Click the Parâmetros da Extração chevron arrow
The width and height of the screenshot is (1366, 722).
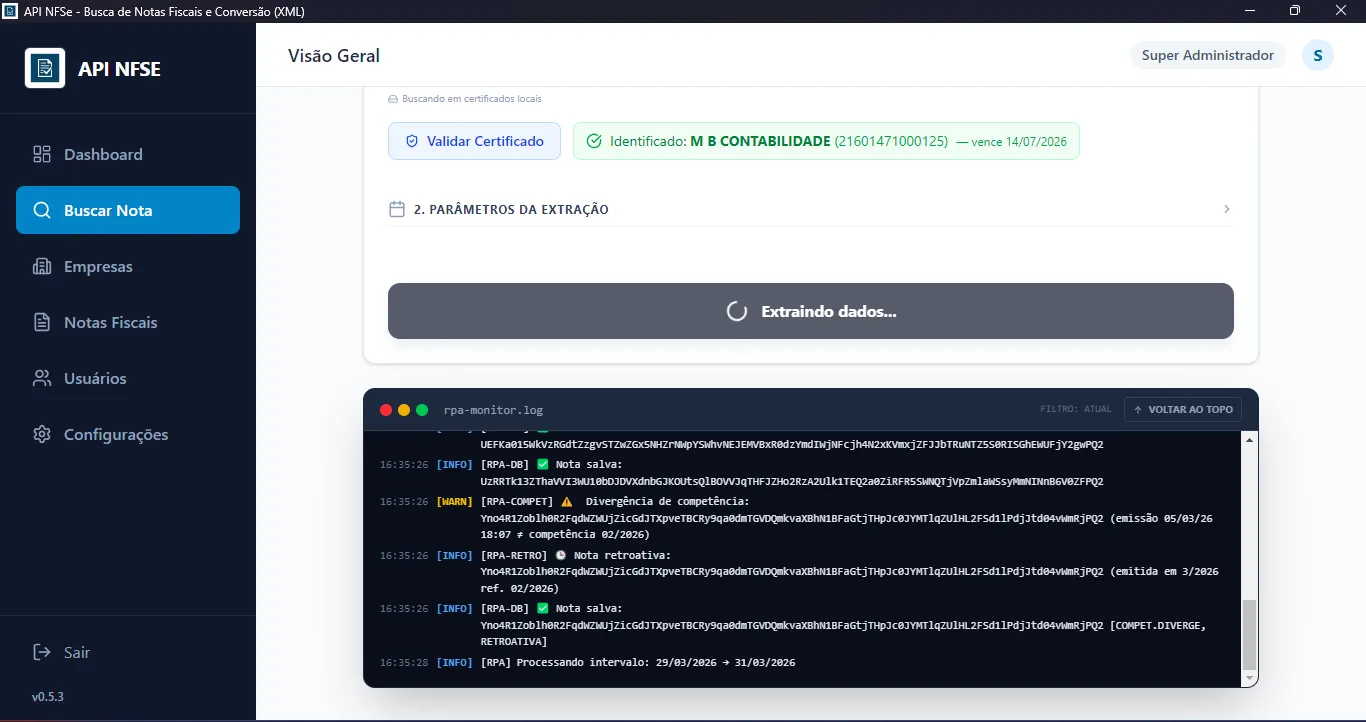tap(1227, 209)
